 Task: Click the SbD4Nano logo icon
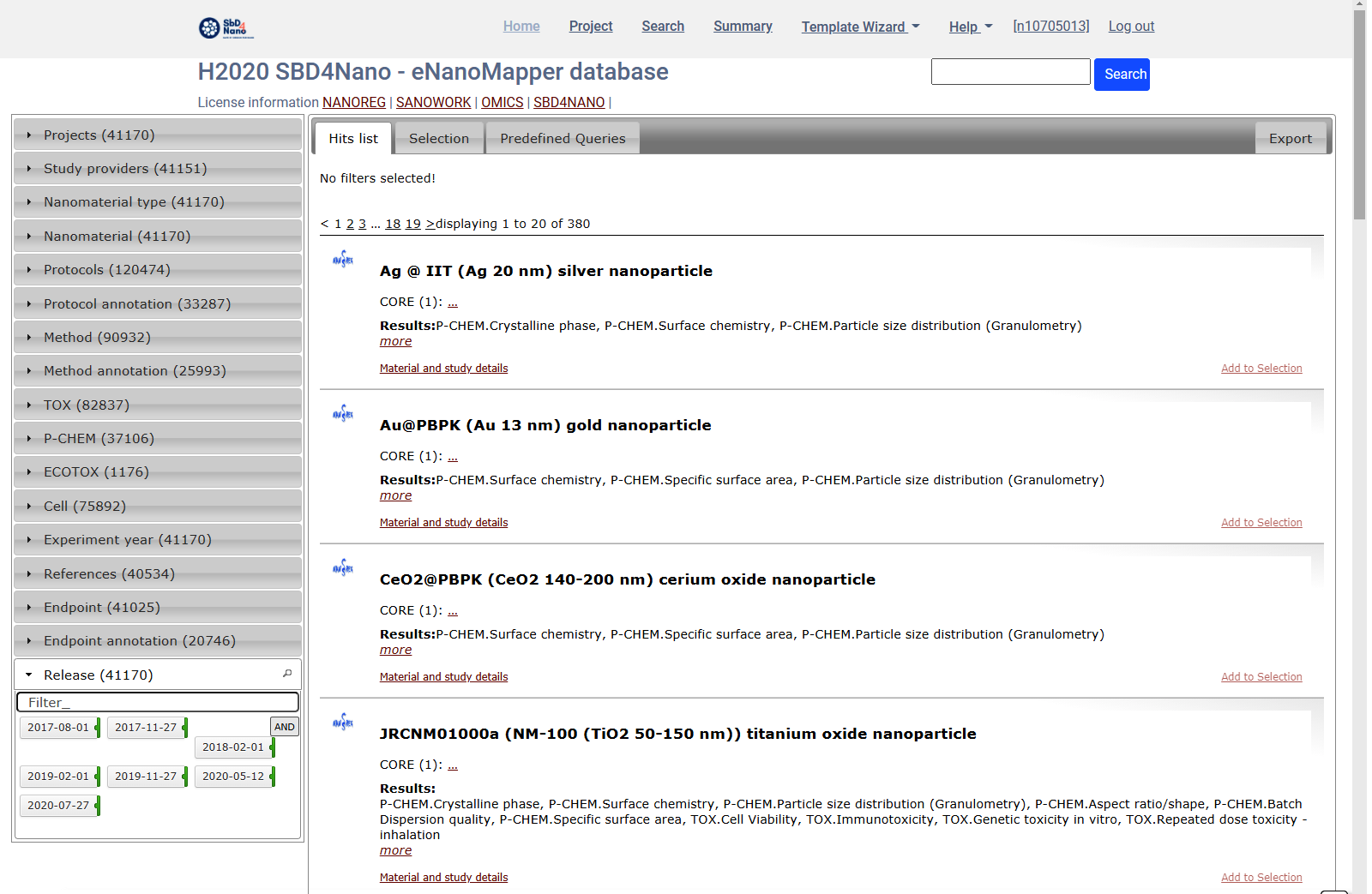(226, 28)
